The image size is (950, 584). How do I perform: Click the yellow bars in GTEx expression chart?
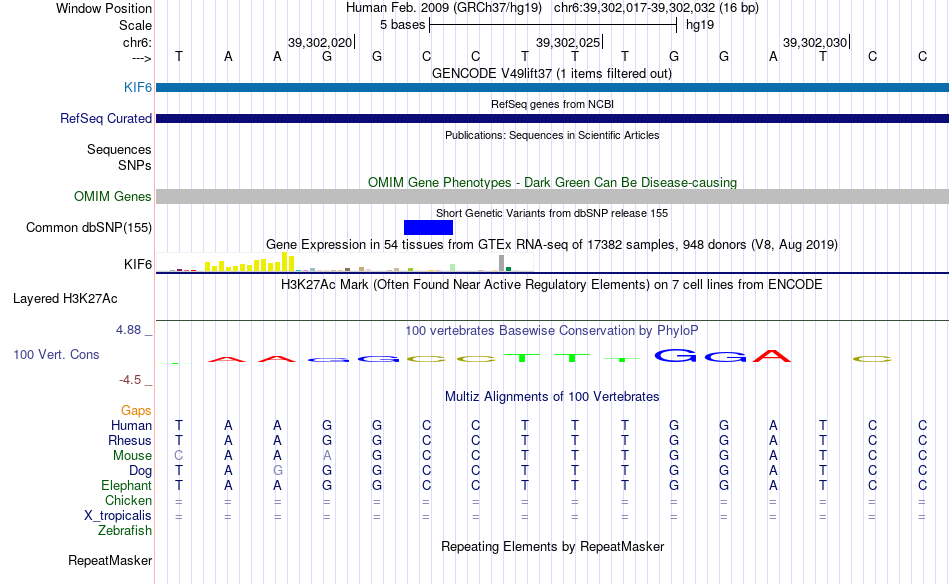(x=250, y=262)
